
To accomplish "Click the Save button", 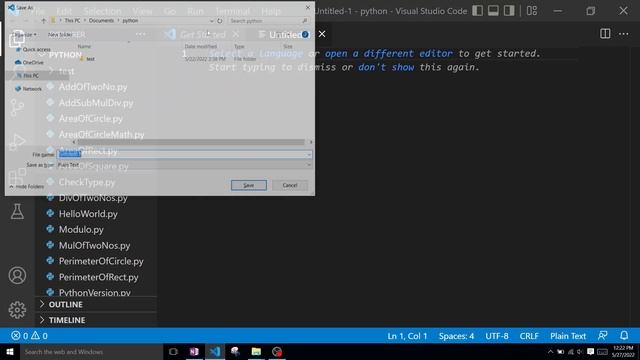I will click(x=249, y=185).
